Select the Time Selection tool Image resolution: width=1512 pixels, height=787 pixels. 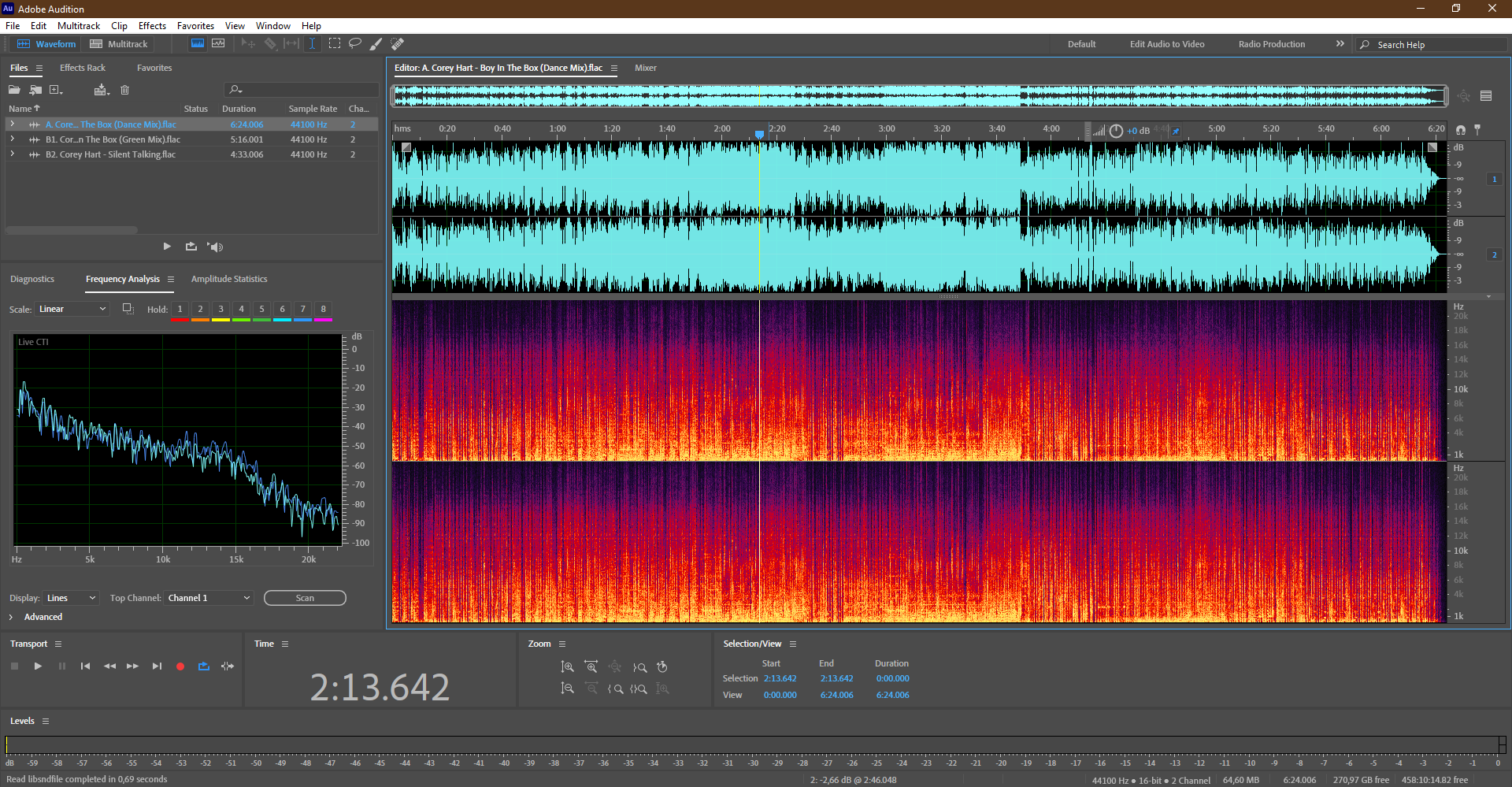[x=312, y=44]
